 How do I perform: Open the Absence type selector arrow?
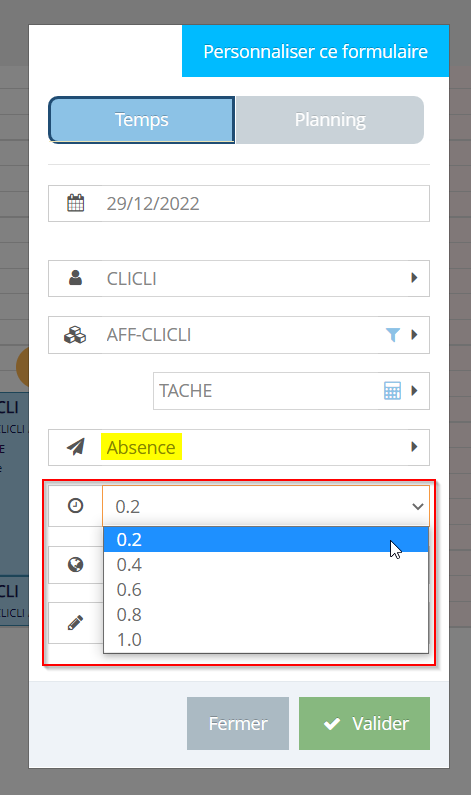pos(414,447)
